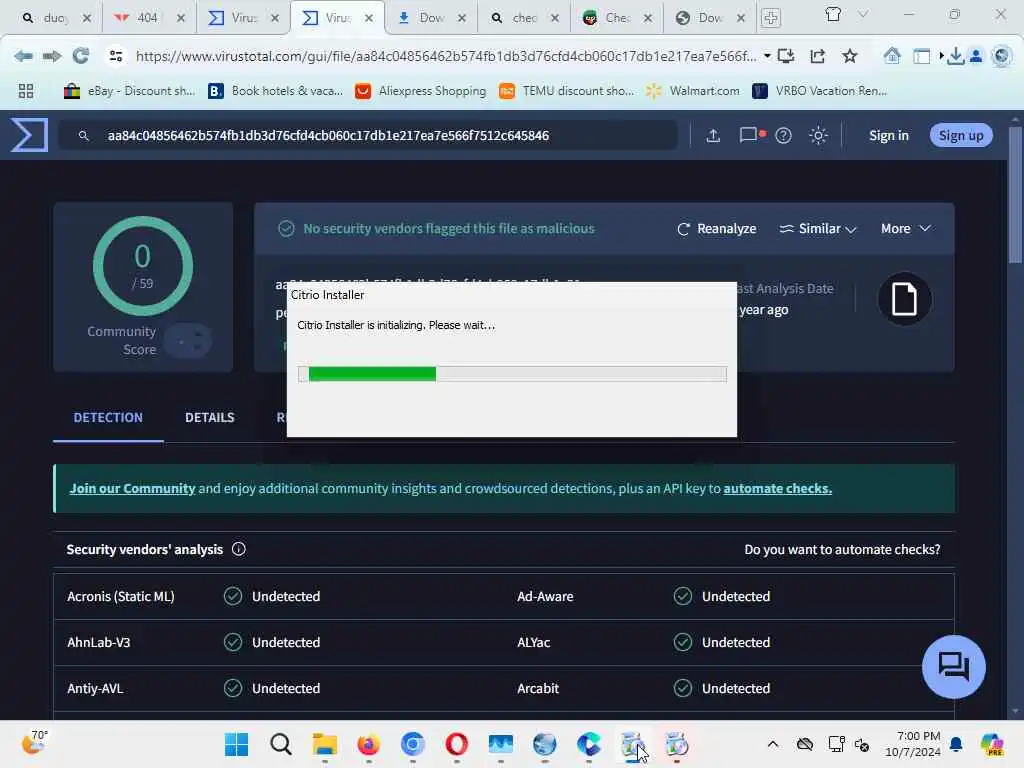
Task: Switch to the first Dow download tab
Action: [x=431, y=18]
